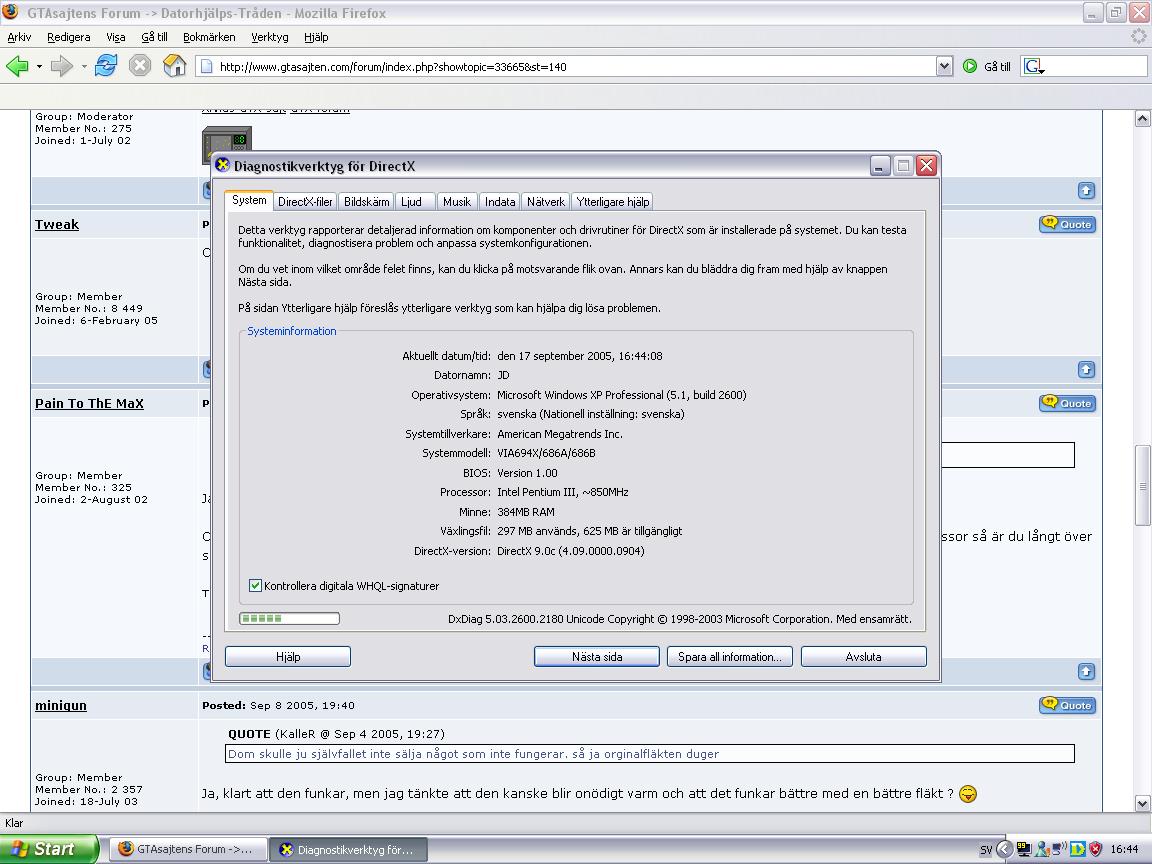Click Google search engine icon in search box

(1033, 67)
